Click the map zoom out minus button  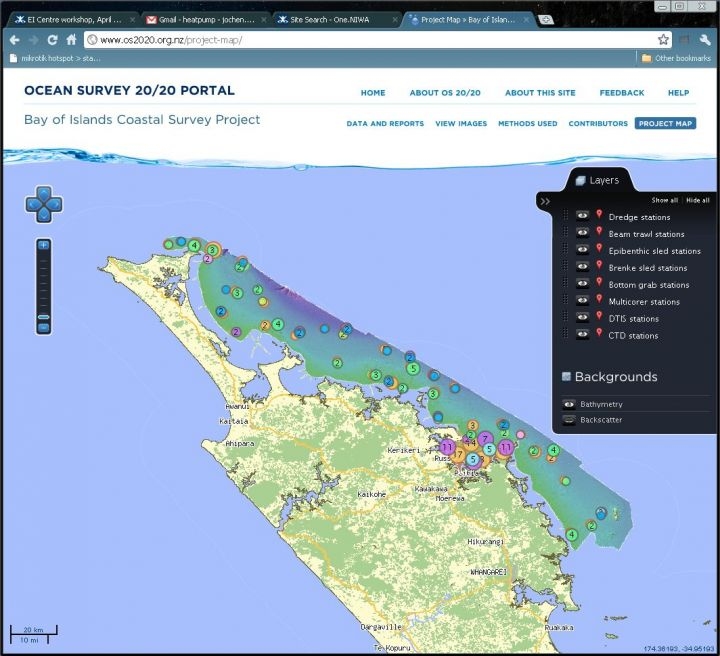coord(43,327)
